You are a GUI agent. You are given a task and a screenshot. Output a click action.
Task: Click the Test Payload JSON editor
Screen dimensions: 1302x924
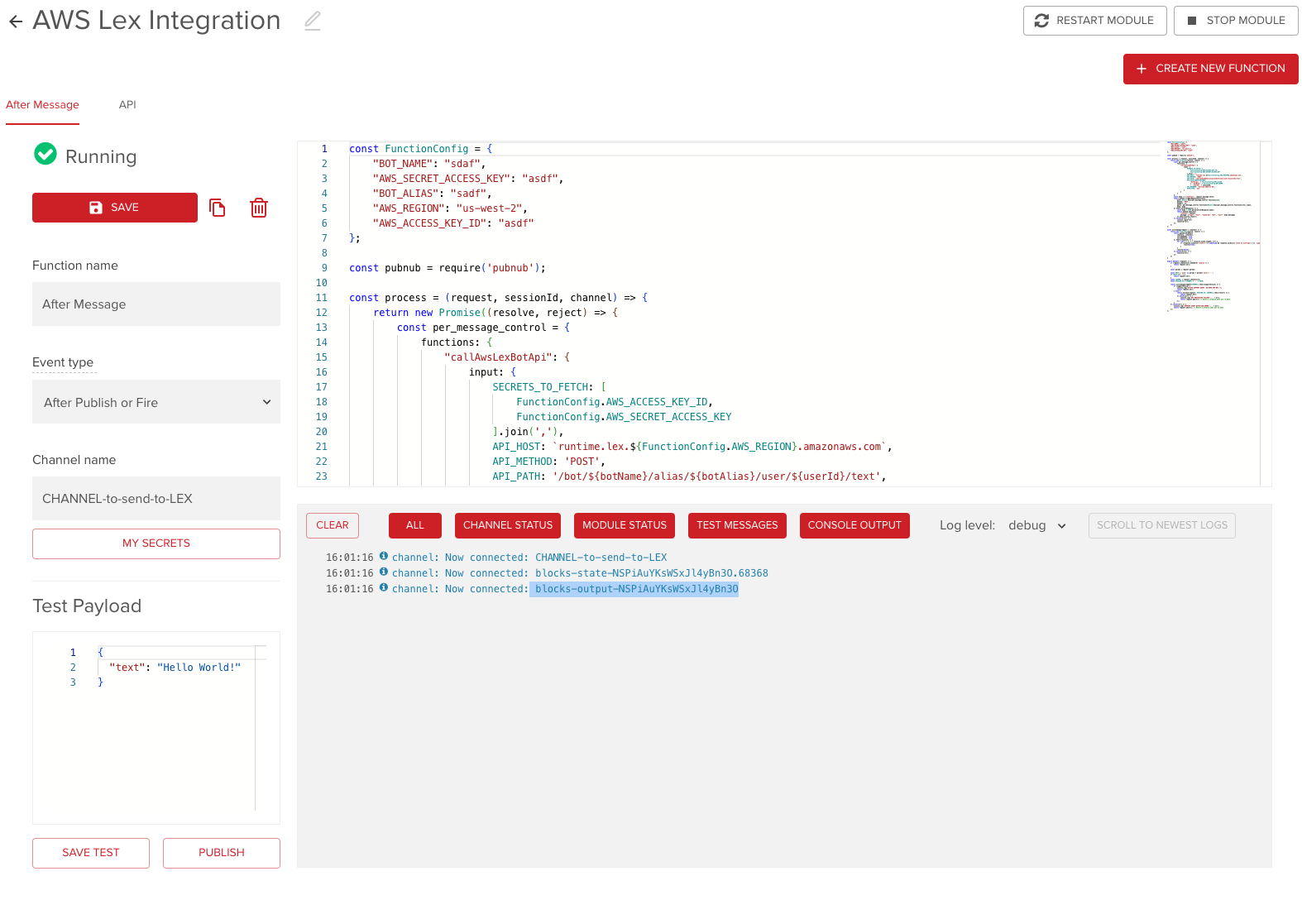tap(156, 728)
